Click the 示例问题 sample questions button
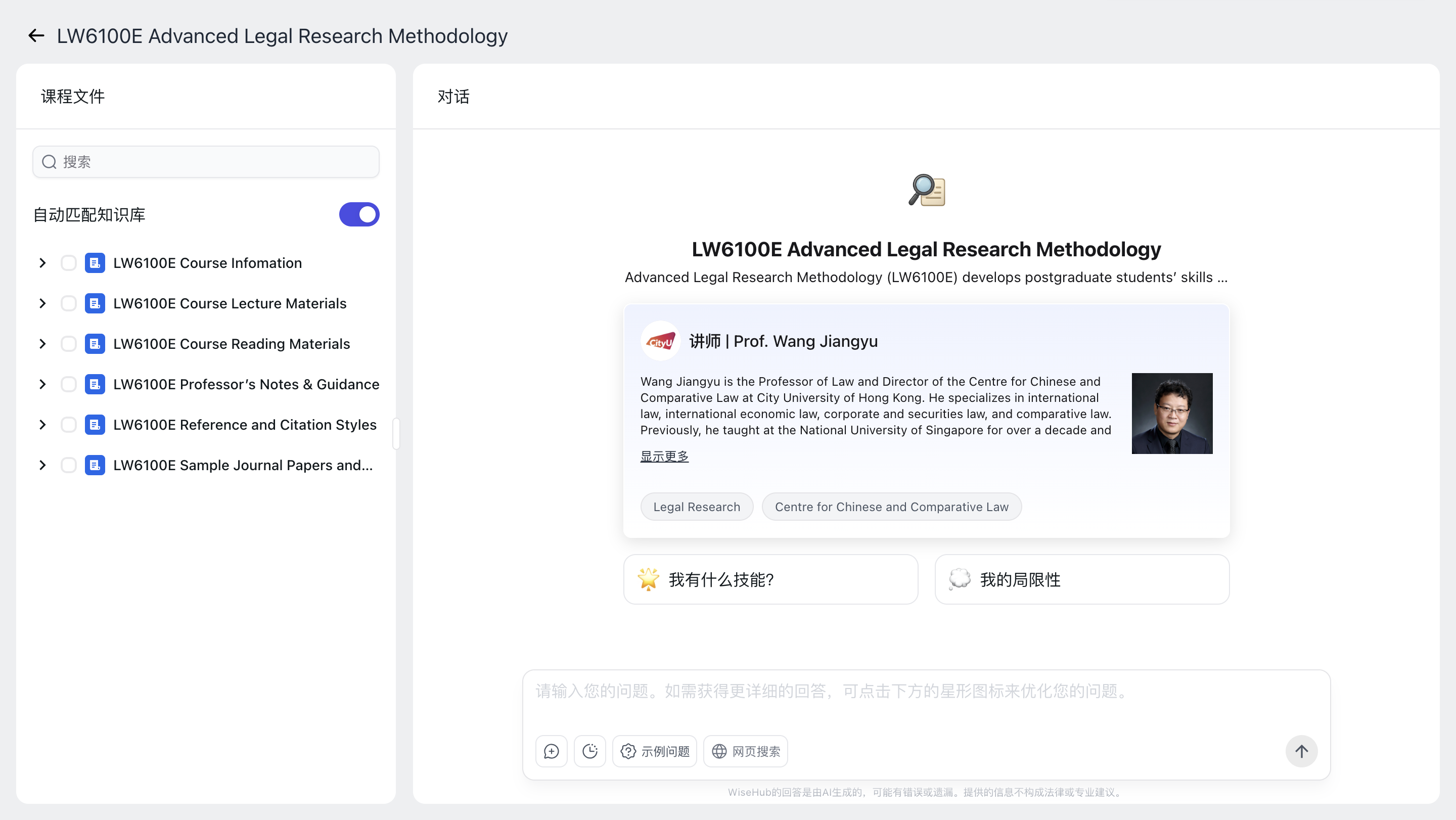 point(655,751)
